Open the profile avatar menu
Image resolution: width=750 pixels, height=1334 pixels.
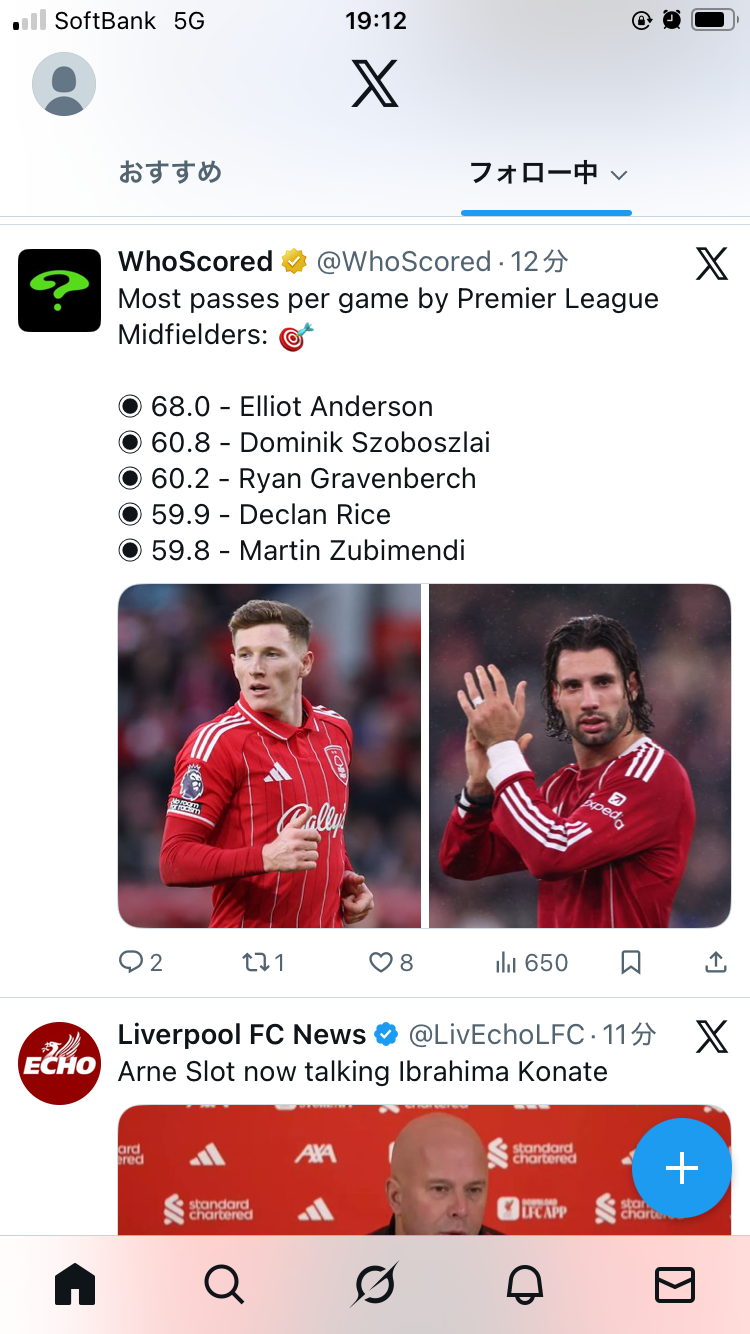[x=64, y=84]
